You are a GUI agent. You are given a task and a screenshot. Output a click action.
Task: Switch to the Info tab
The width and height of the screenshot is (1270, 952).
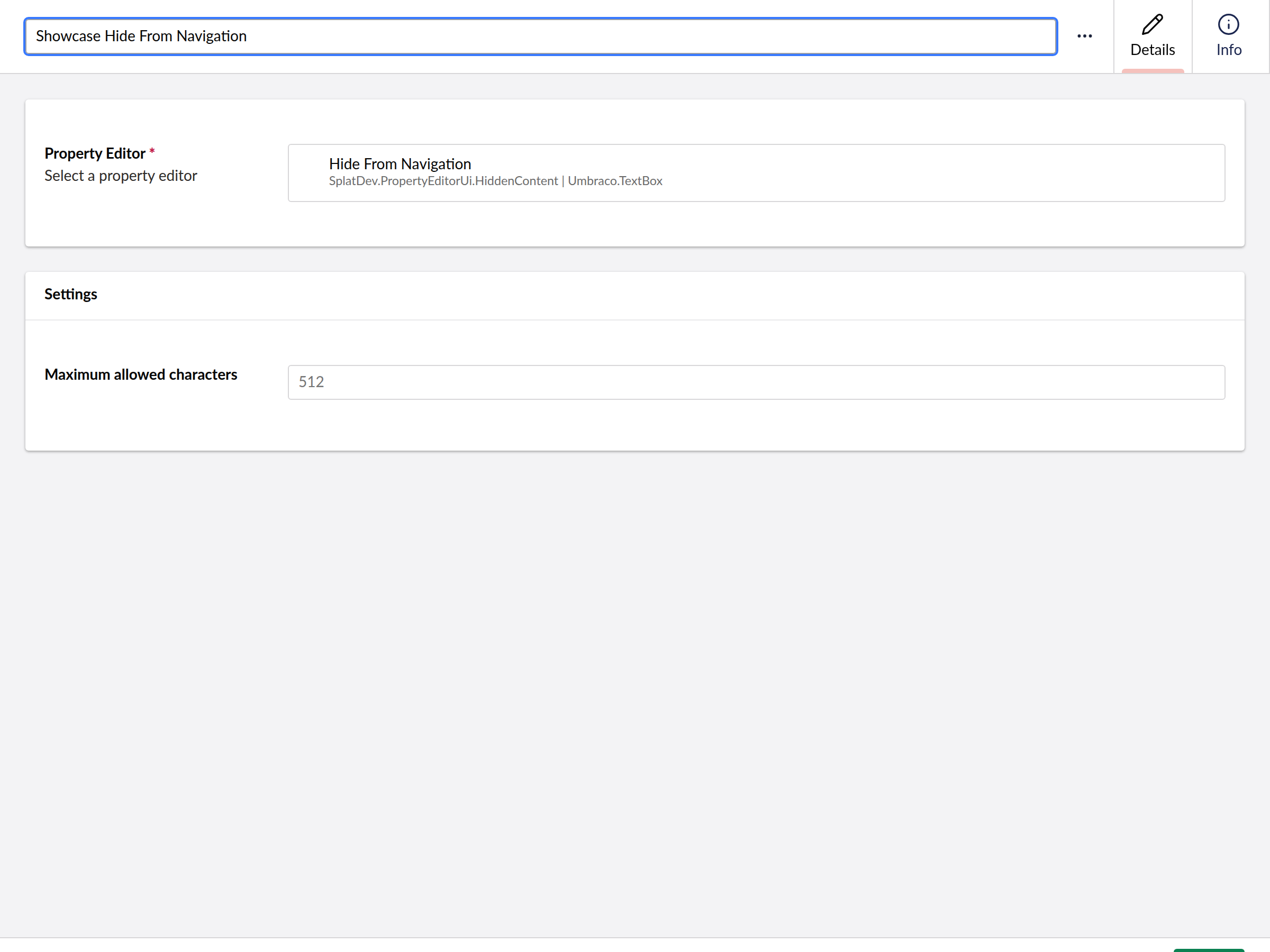1229,36
